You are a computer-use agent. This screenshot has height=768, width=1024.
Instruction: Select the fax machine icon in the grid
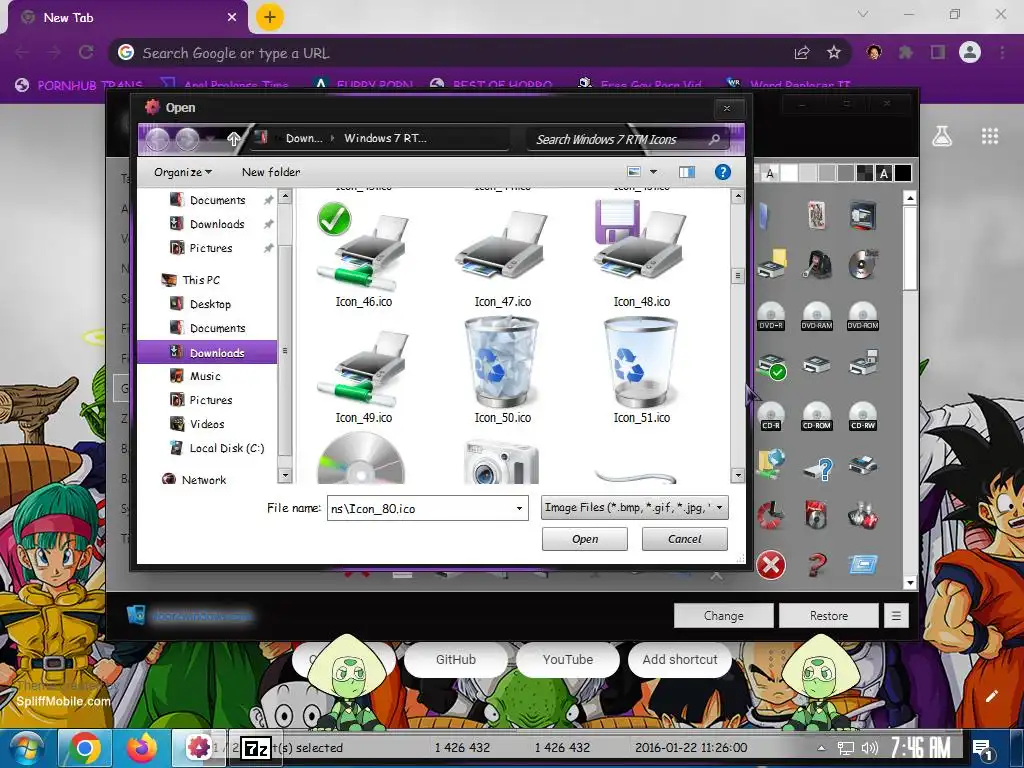point(863,464)
